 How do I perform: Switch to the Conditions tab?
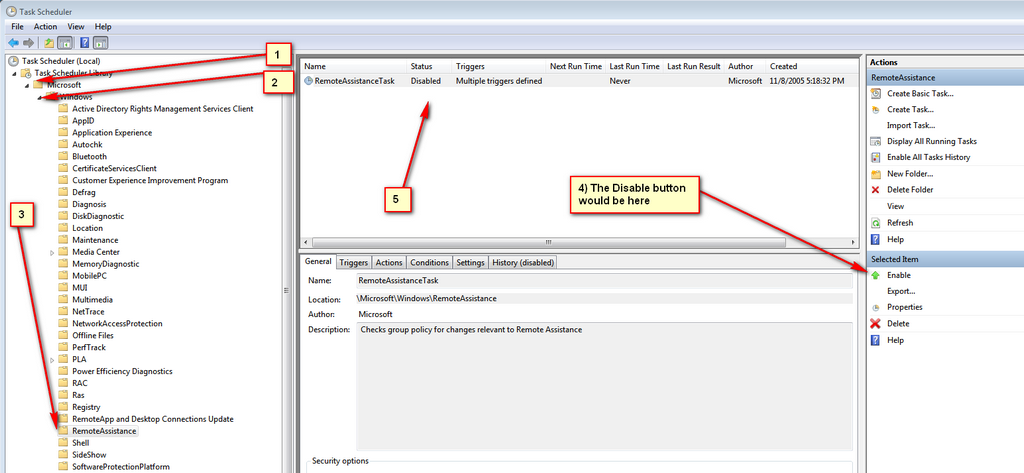pyautogui.click(x=429, y=263)
